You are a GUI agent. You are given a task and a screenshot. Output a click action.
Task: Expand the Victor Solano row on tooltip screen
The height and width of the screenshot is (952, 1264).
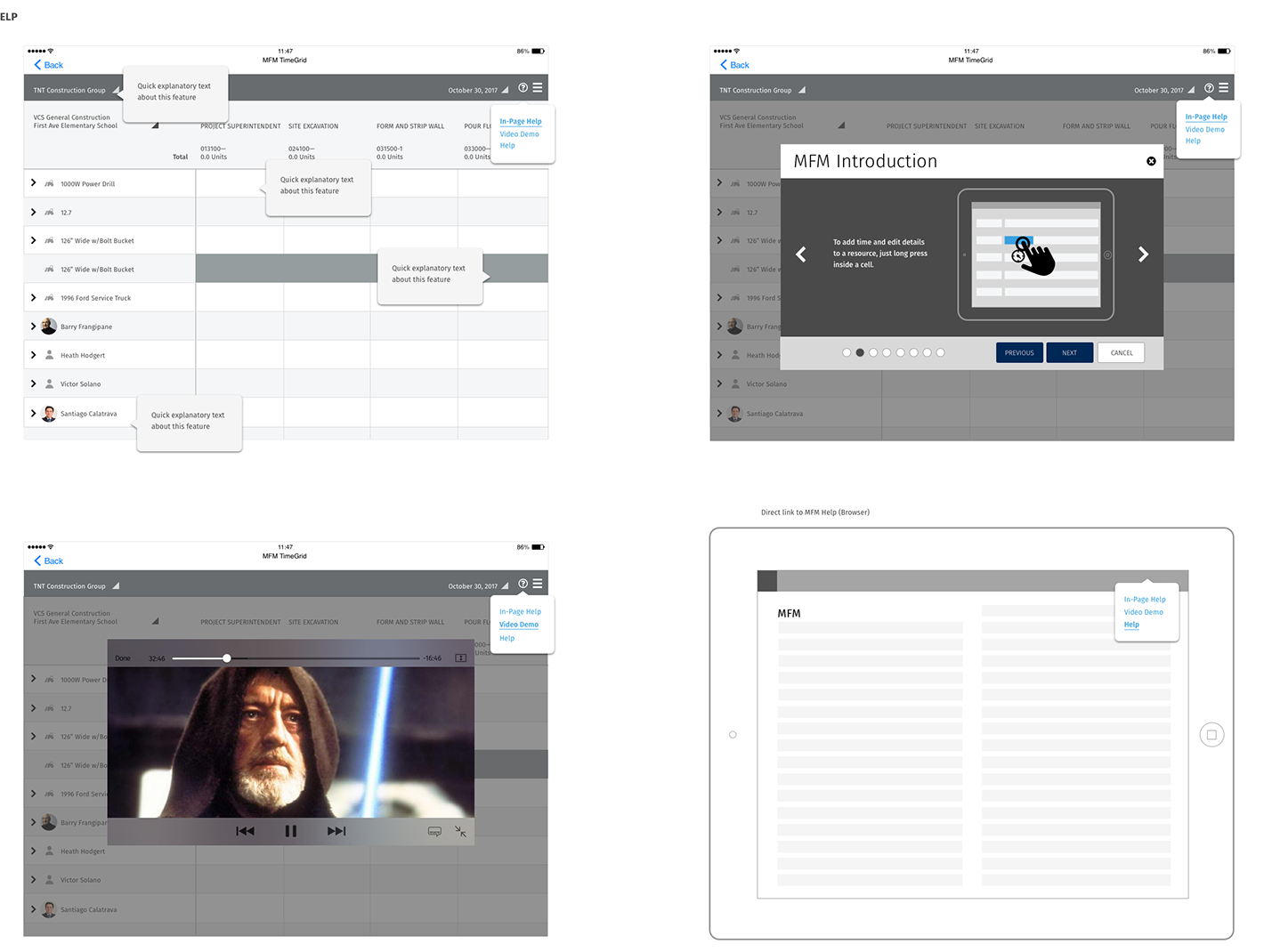pyautogui.click(x=34, y=383)
